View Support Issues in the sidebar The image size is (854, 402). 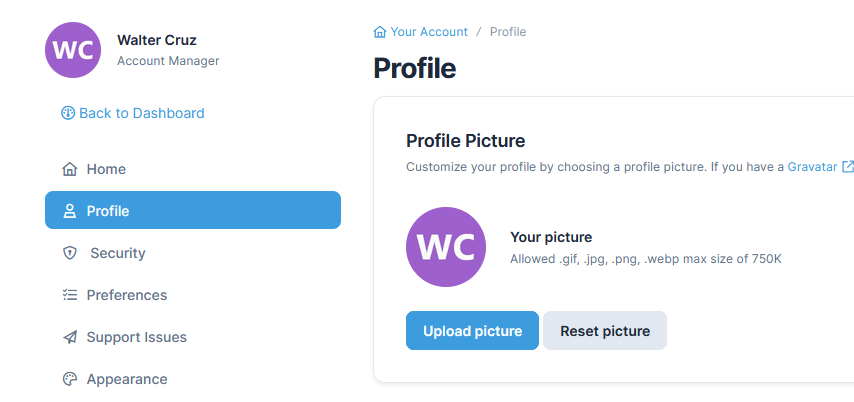(137, 337)
